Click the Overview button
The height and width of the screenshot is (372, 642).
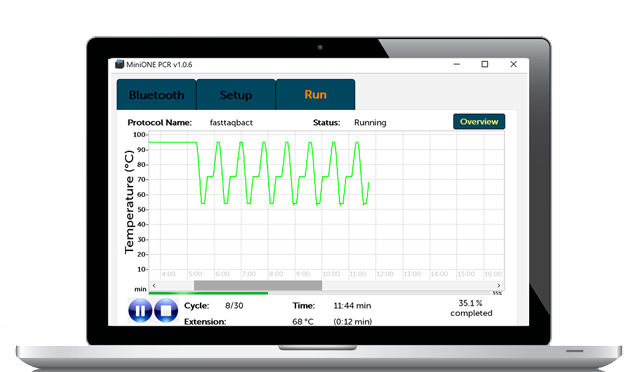(x=479, y=122)
